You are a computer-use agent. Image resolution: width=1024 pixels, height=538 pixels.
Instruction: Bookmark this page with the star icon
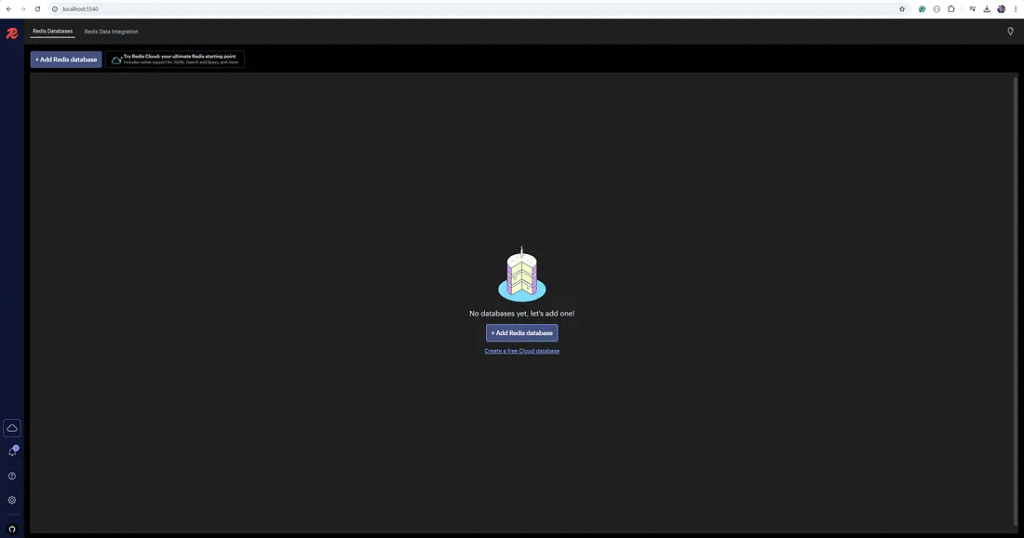[x=902, y=9]
